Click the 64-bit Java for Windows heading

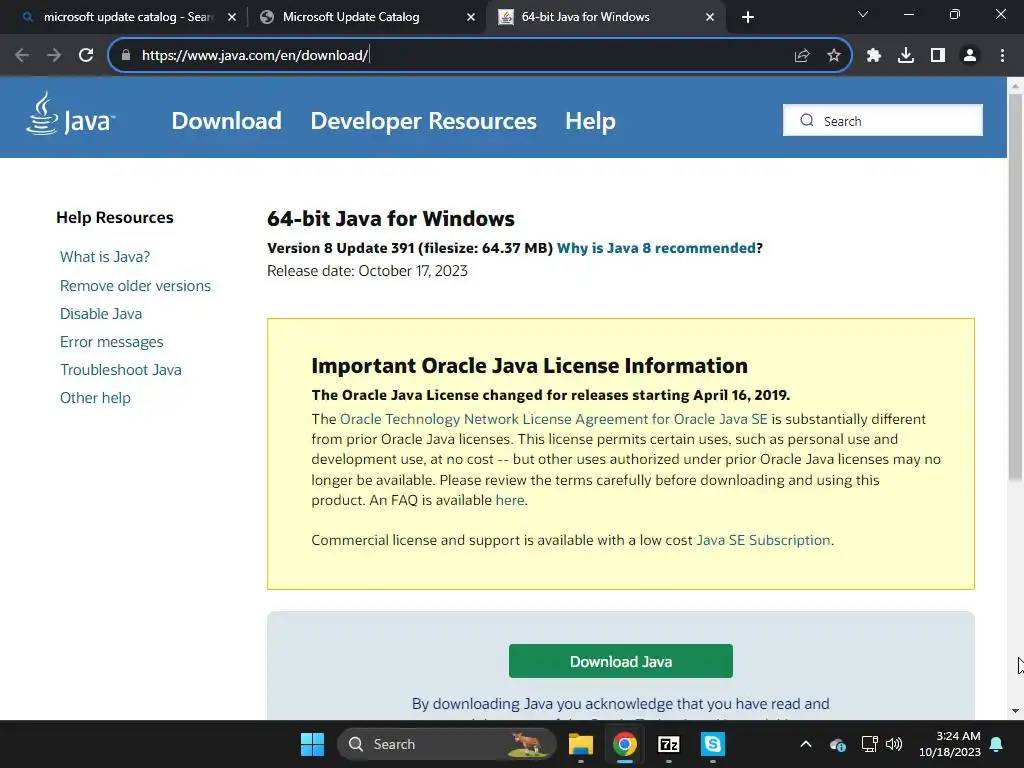[x=391, y=218]
